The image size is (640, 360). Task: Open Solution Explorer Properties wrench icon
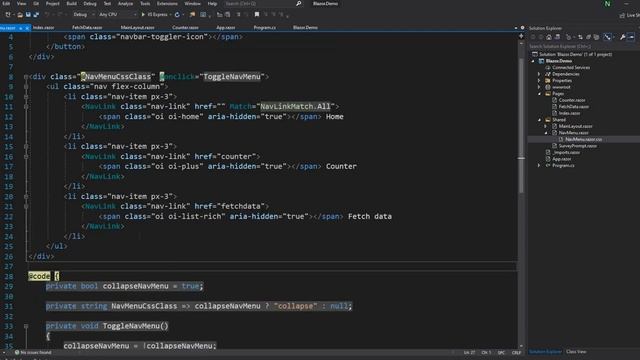(623, 37)
